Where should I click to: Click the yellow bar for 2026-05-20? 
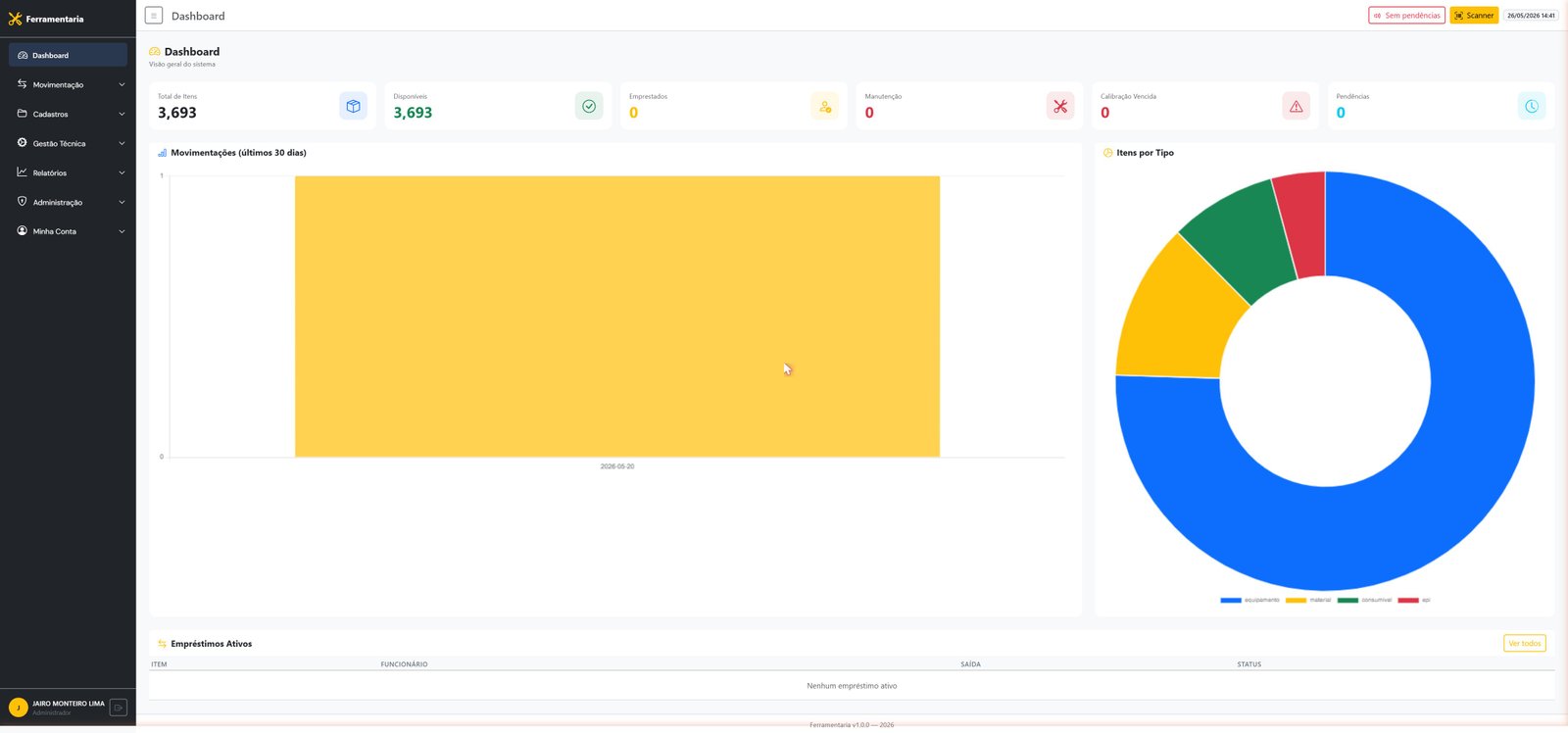coord(617,316)
